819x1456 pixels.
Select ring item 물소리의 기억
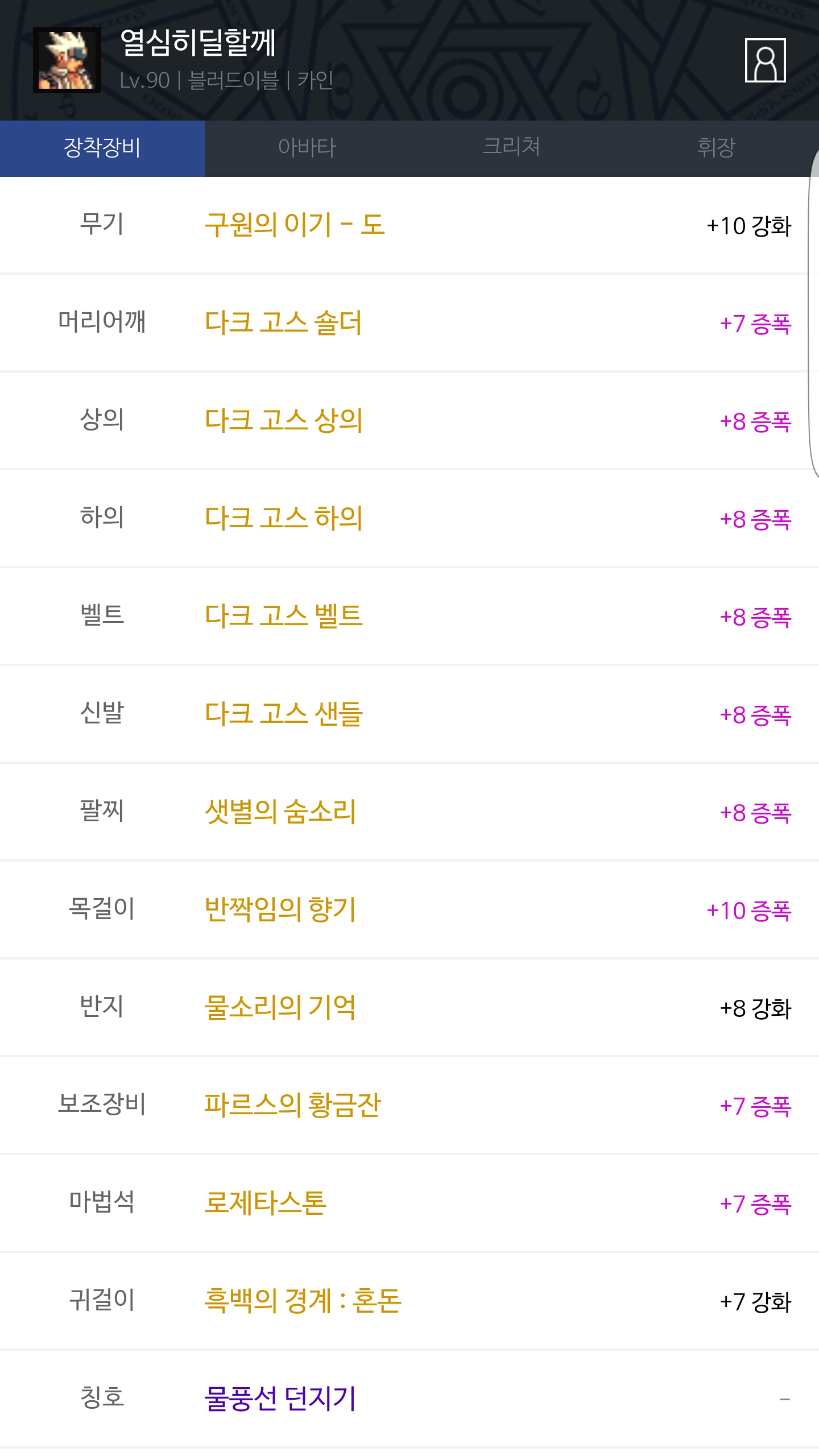pos(280,1007)
